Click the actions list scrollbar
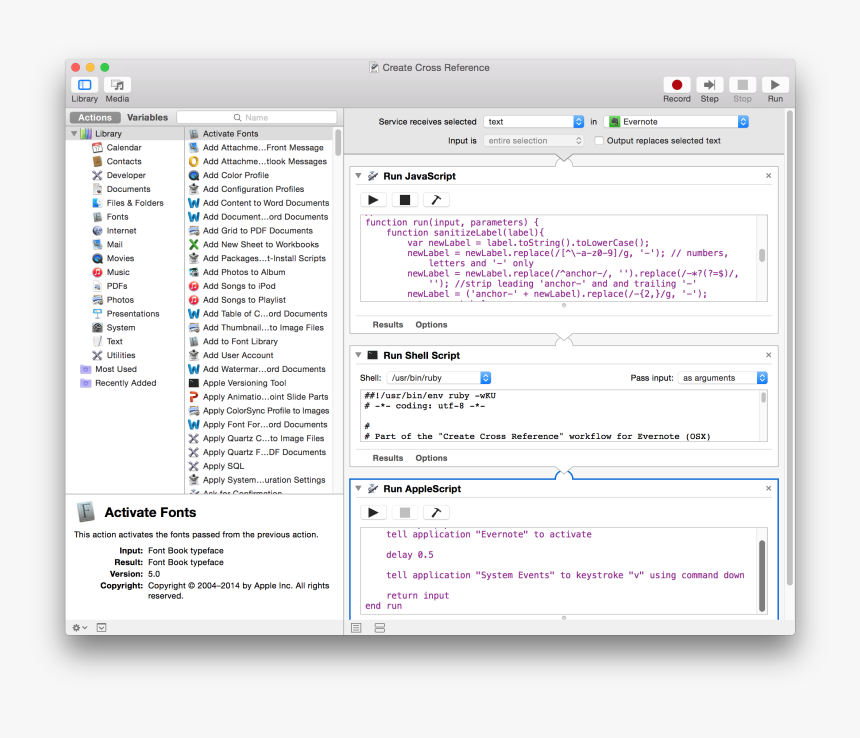This screenshot has height=738, width=860. [x=338, y=143]
